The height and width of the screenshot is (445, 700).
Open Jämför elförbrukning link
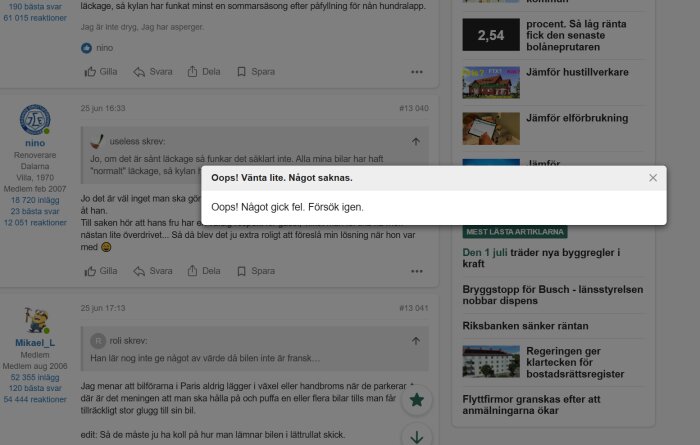(x=577, y=118)
